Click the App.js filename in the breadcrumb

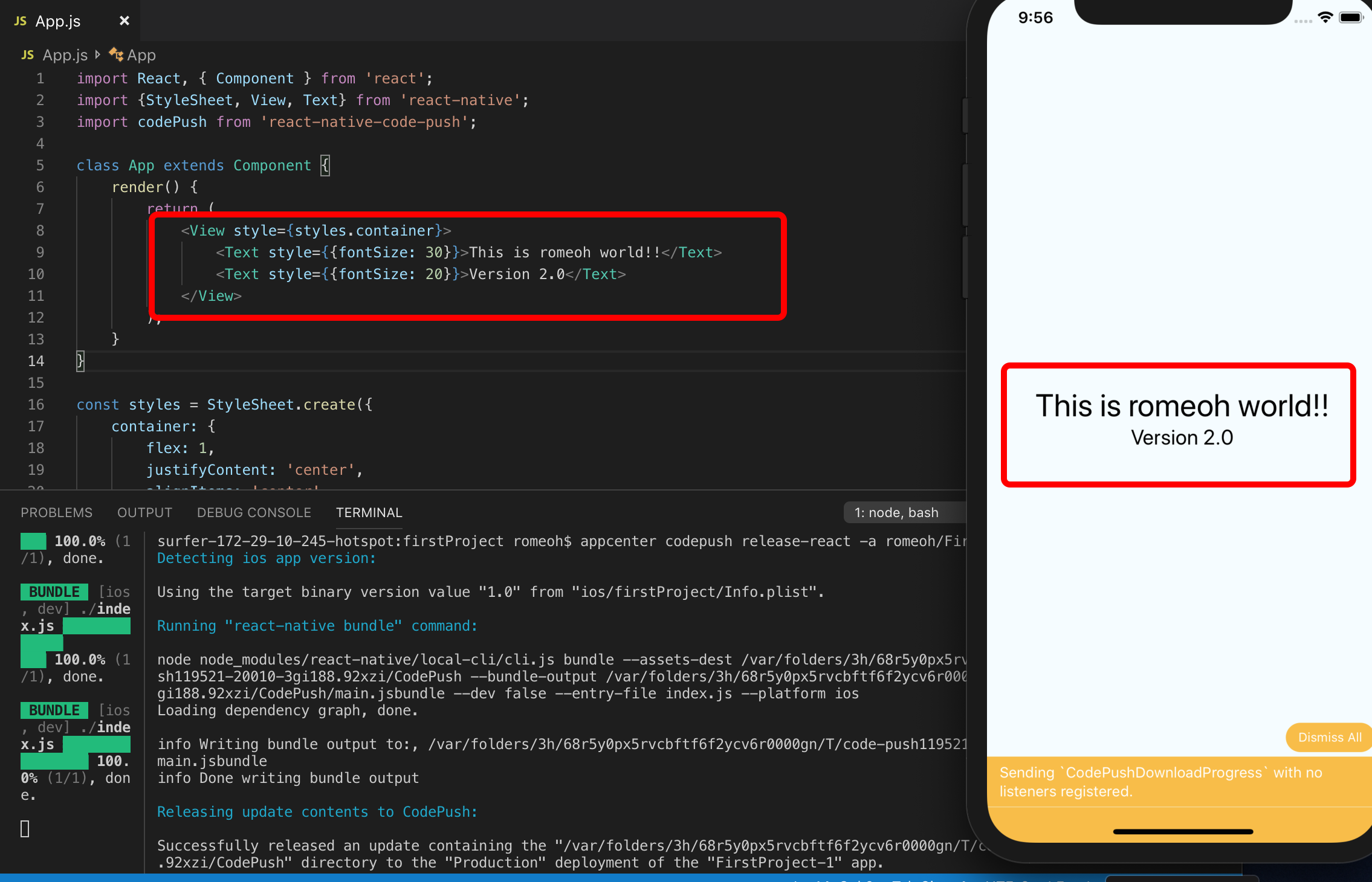[65, 55]
